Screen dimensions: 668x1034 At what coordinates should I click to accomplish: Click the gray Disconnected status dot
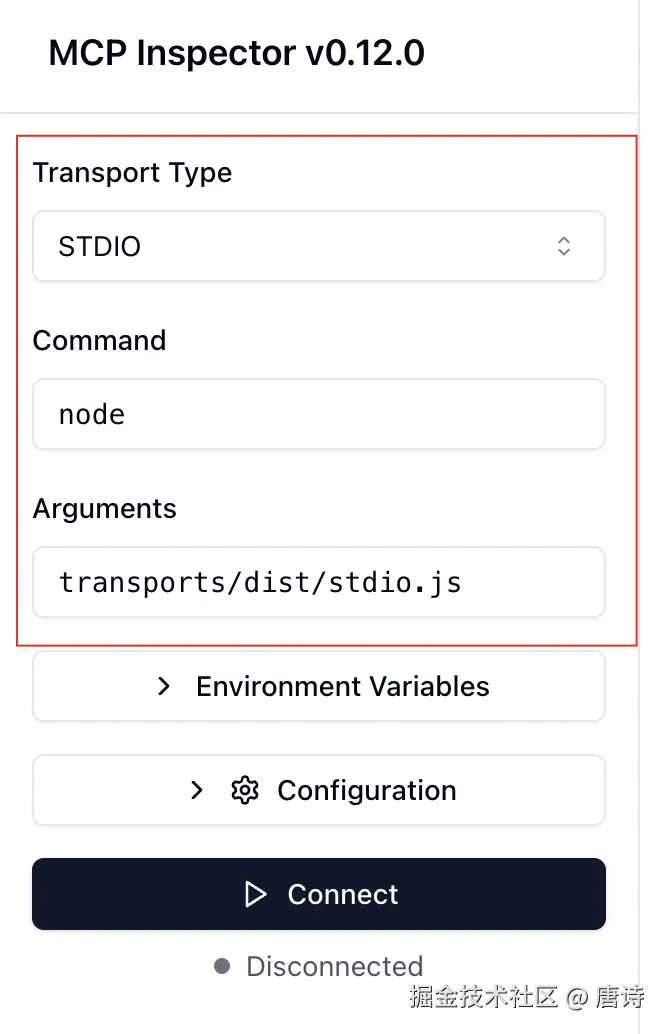(x=222, y=967)
